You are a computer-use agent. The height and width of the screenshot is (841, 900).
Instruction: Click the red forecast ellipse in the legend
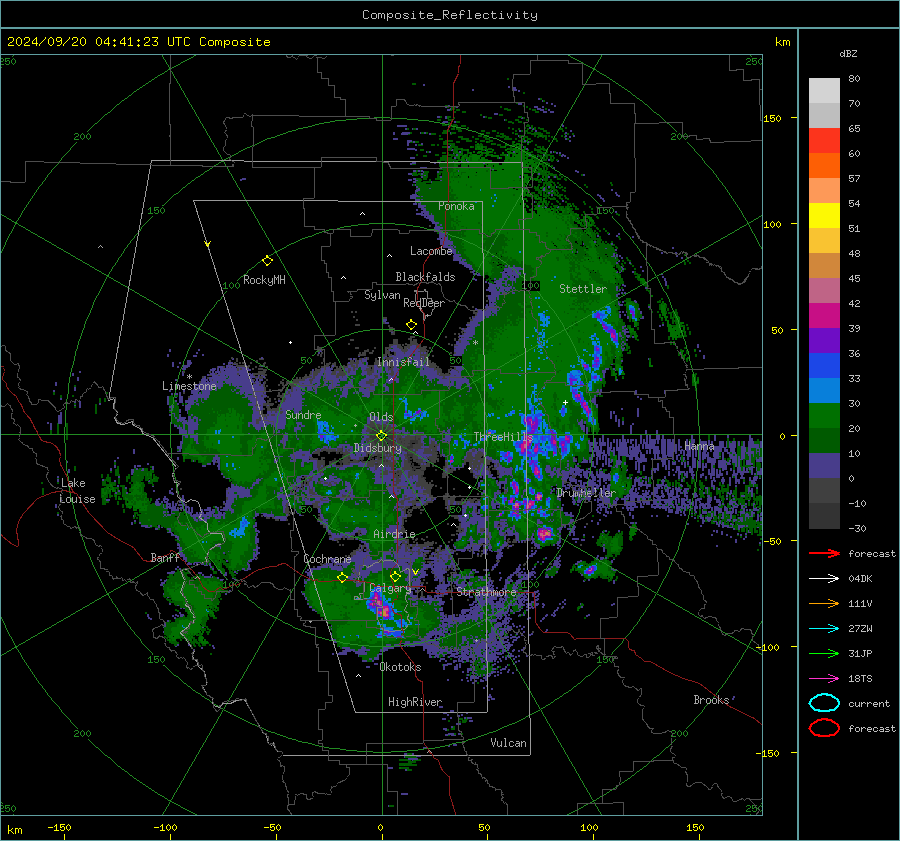point(824,728)
